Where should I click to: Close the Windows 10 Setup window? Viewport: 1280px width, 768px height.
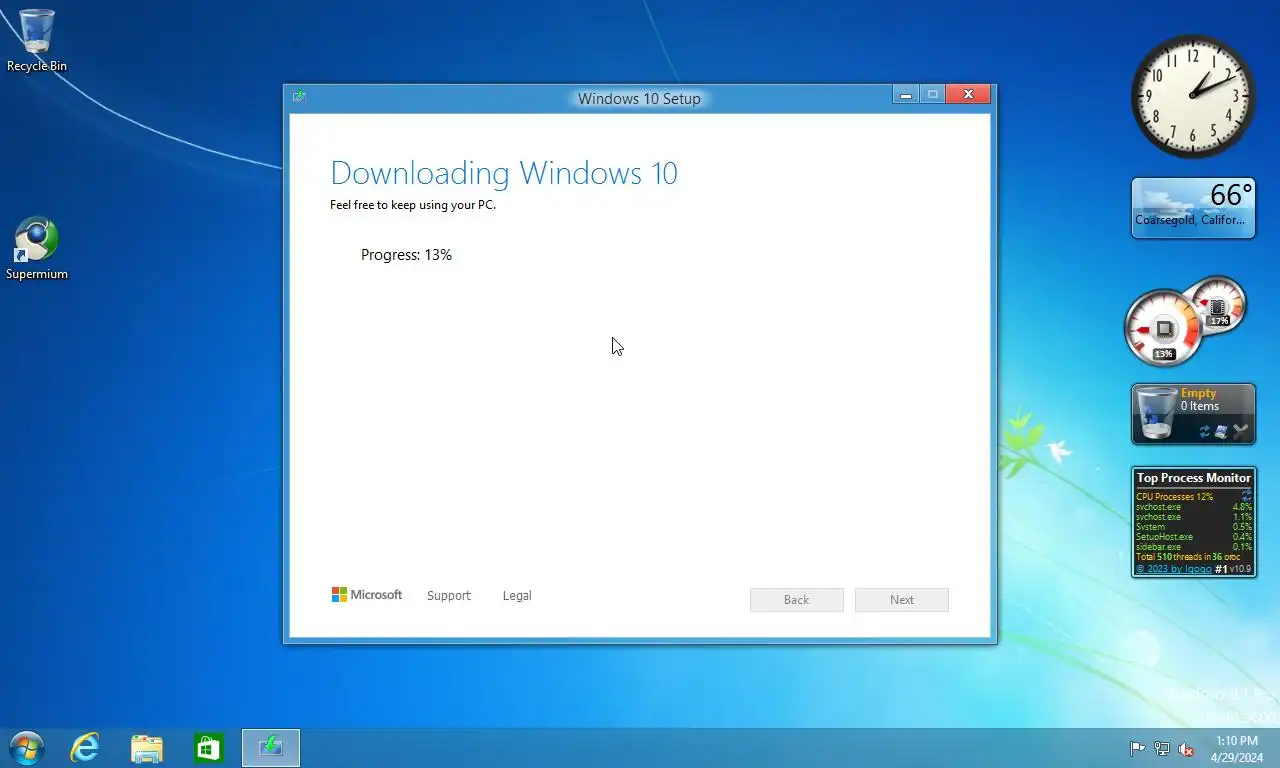click(968, 95)
